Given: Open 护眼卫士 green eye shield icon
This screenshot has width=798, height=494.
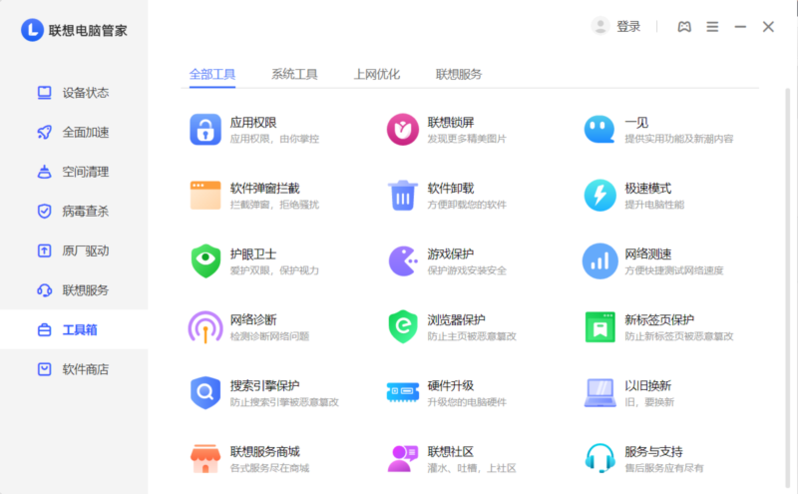Looking at the screenshot, I should 206,261.
